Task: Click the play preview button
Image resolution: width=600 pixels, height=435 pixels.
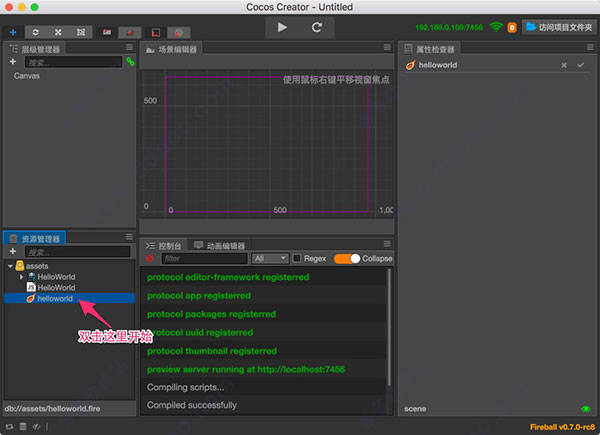Action: [280, 27]
